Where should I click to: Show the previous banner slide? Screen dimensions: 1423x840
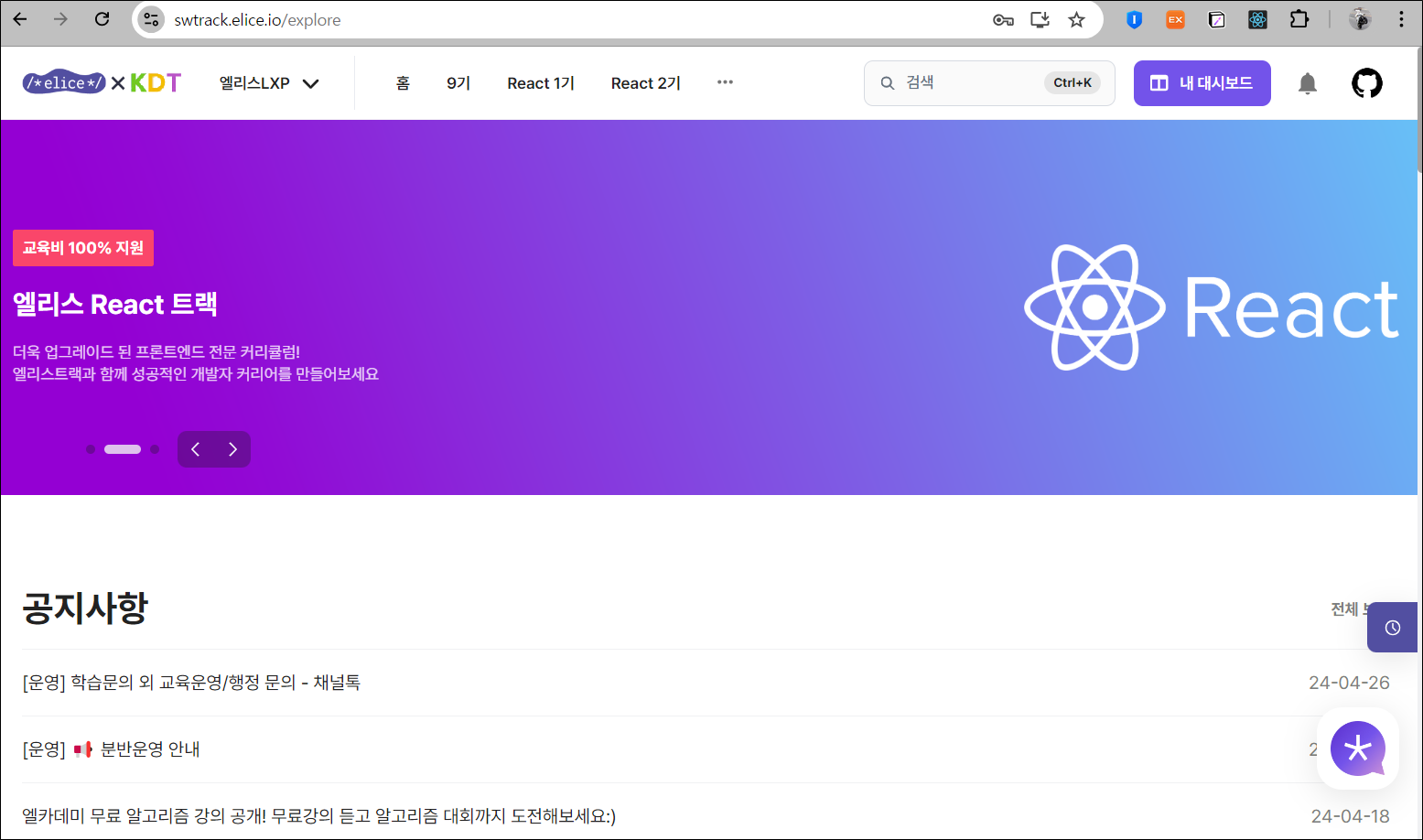(x=195, y=449)
